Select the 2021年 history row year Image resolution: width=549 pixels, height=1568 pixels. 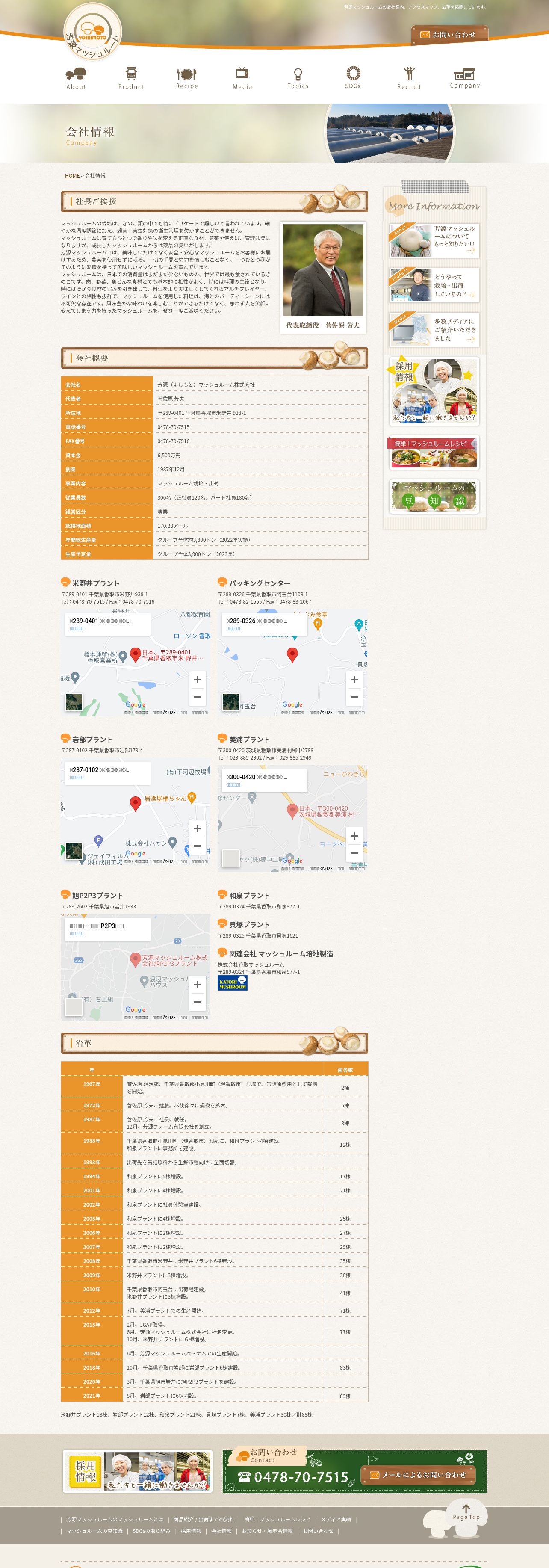click(92, 1395)
